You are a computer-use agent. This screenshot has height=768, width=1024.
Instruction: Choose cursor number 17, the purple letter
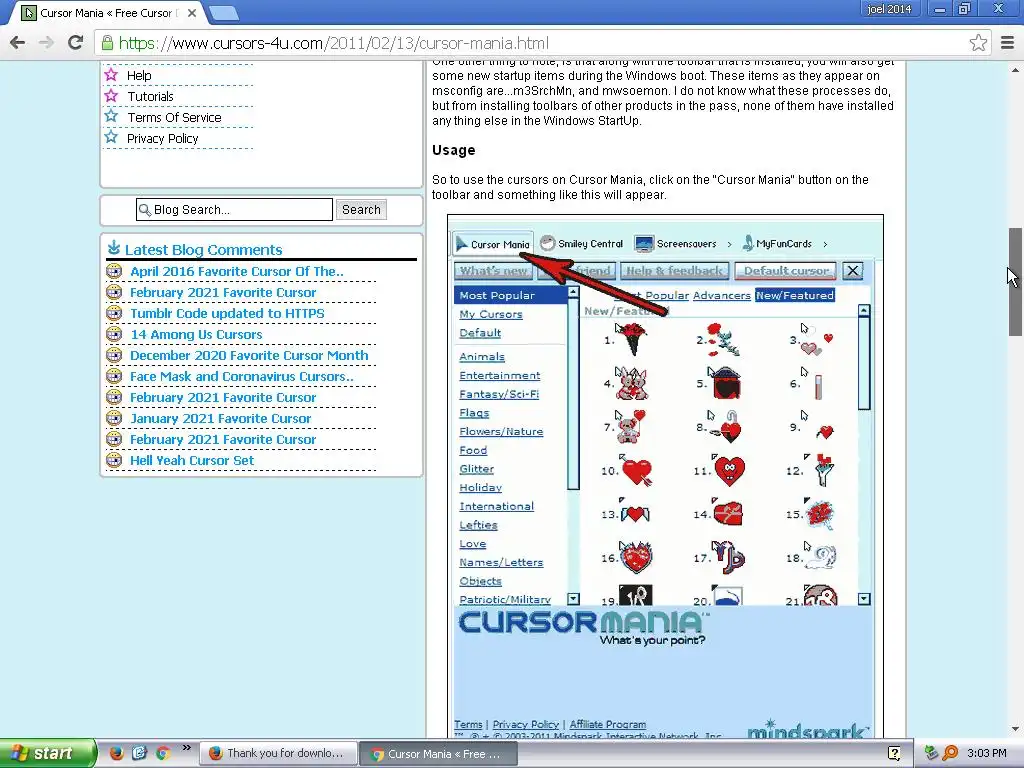[x=729, y=557]
